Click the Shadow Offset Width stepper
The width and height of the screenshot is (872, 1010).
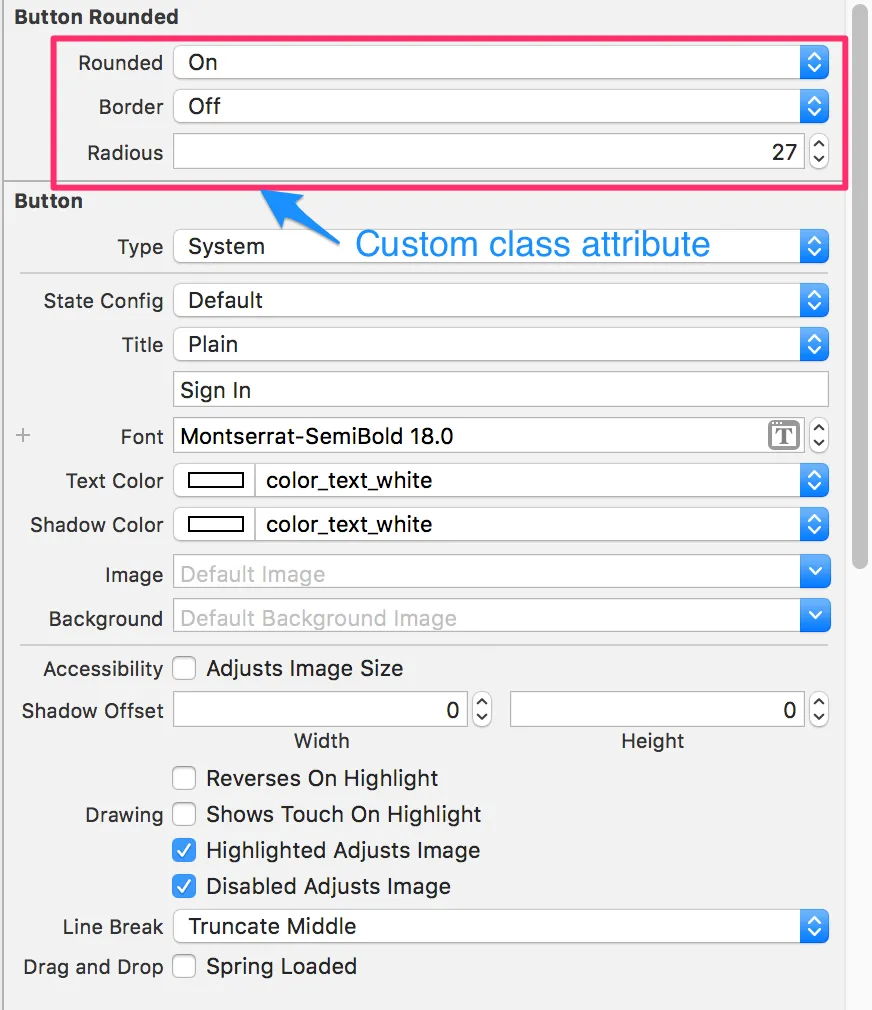click(482, 710)
